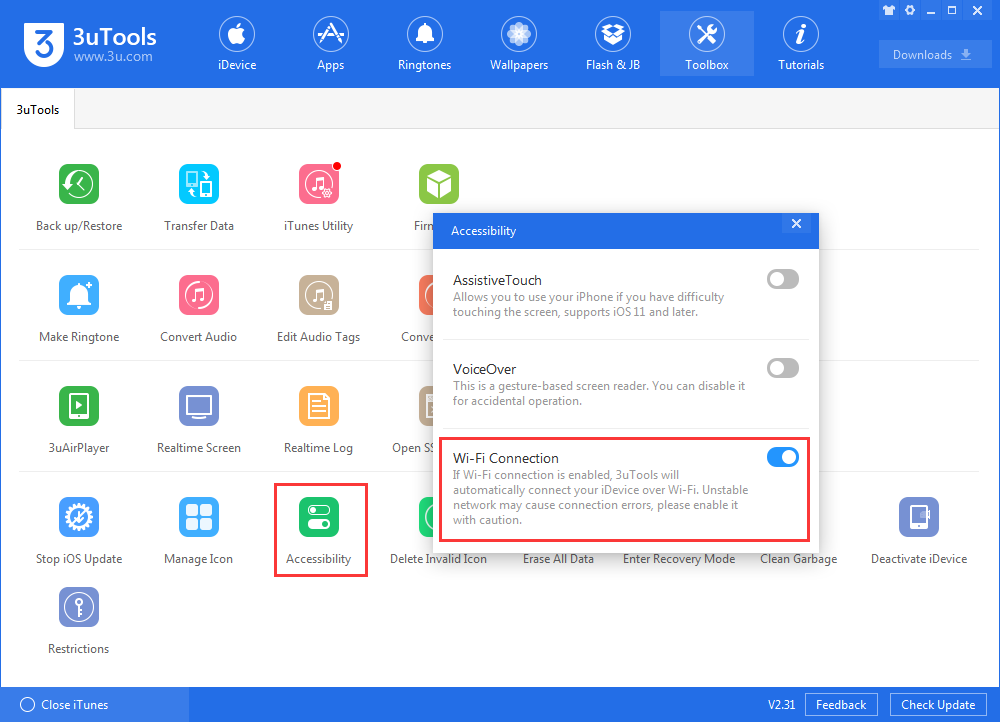This screenshot has height=722, width=1000.
Task: Go to iDevice section
Action: tap(237, 43)
